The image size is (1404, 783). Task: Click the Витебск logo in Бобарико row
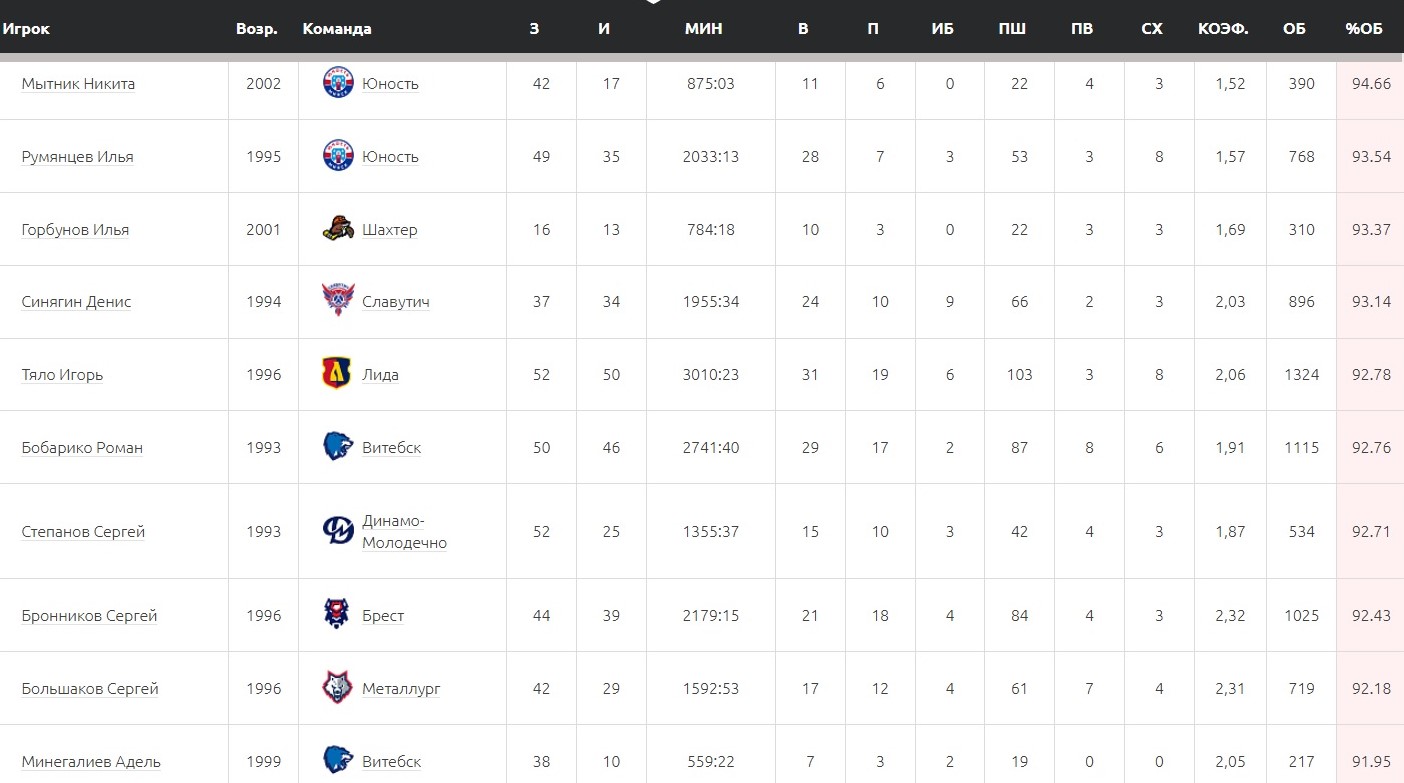click(x=338, y=447)
